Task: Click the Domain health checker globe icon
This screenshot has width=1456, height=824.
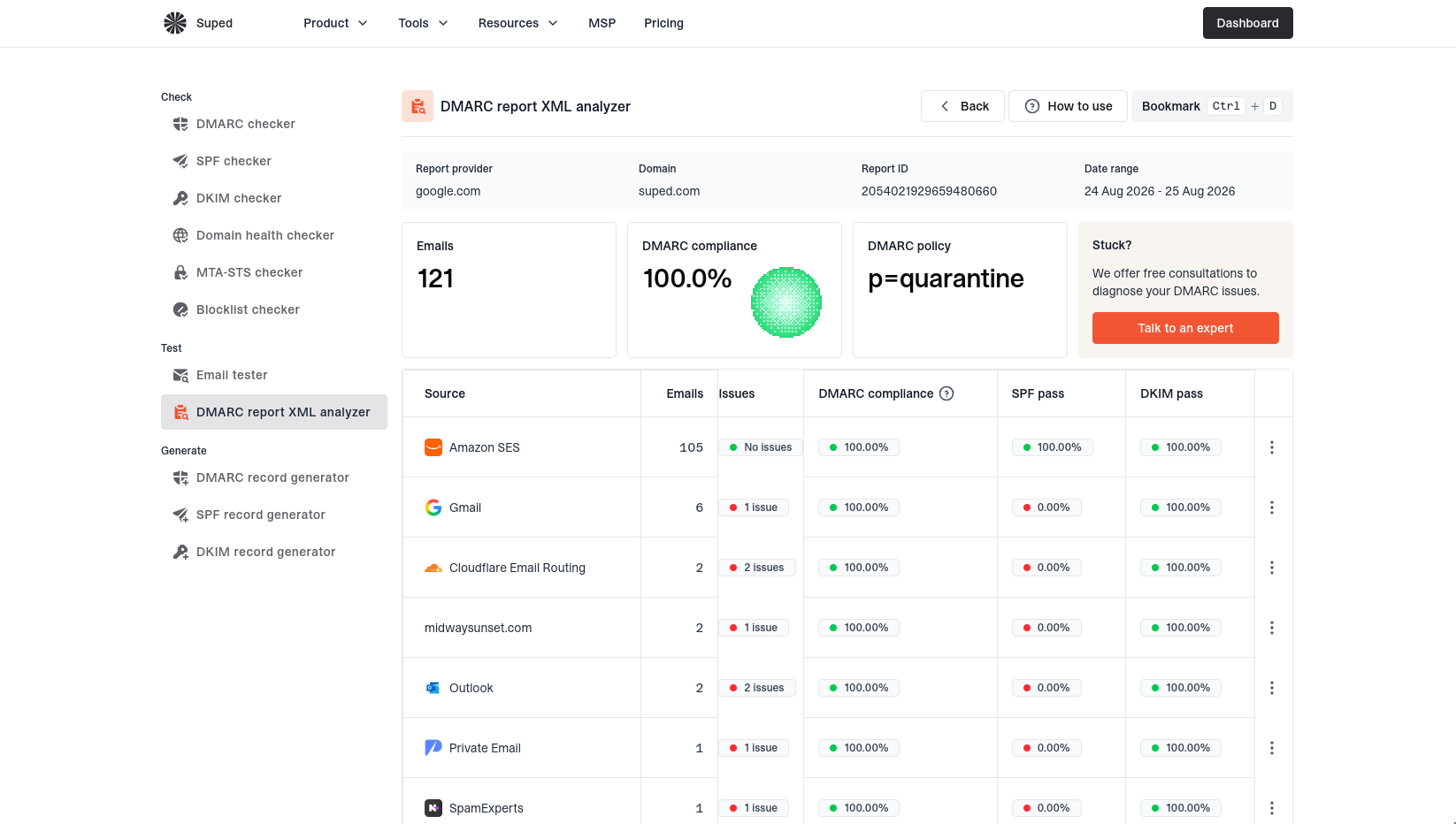Action: pos(180,235)
